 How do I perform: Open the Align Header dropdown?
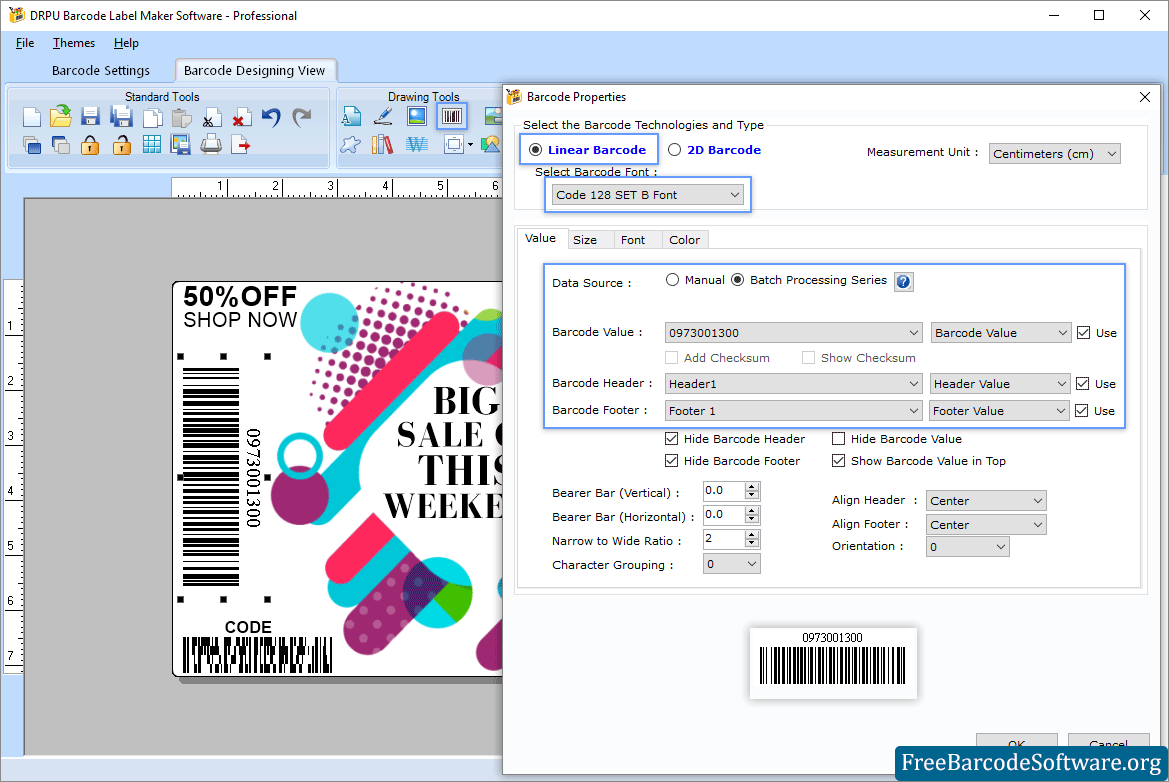[986, 501]
